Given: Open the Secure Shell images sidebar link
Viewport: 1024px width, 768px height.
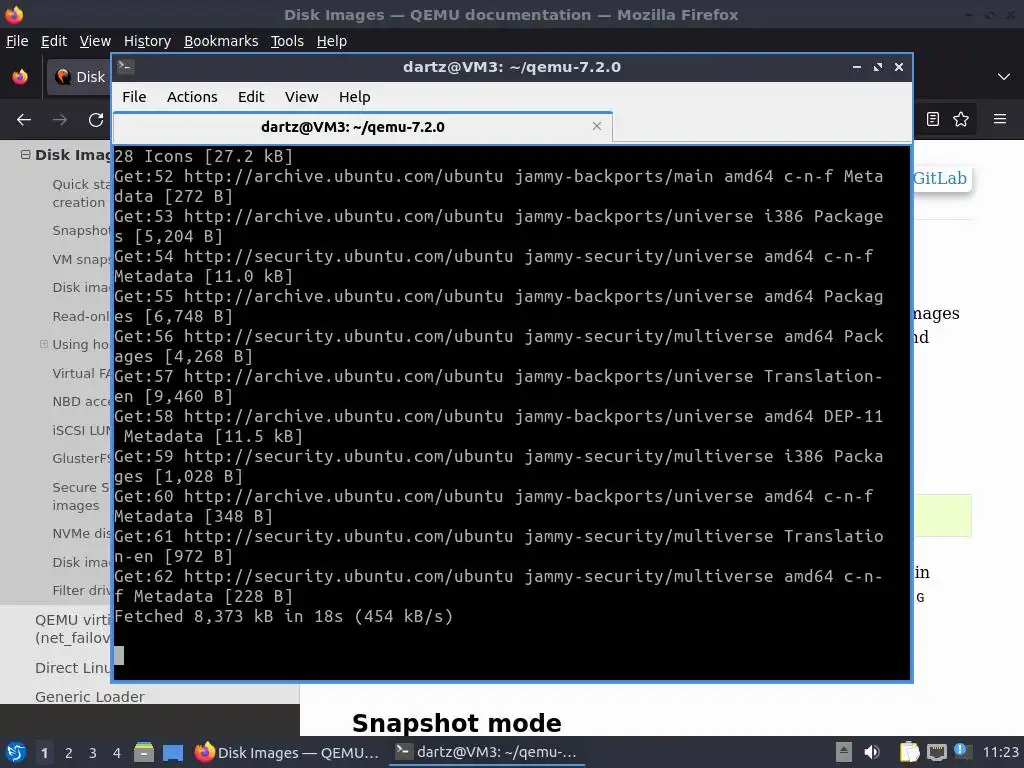Looking at the screenshot, I should [x=80, y=496].
